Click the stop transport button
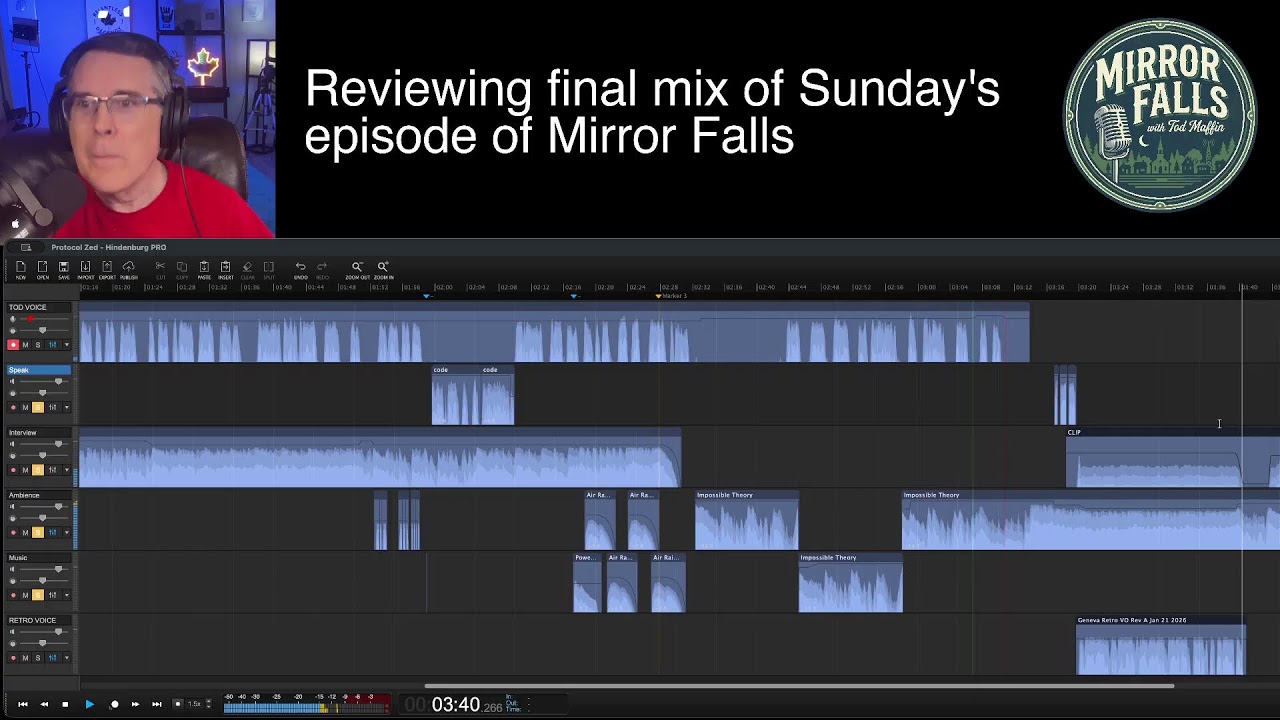Viewport: 1280px width, 720px height. pyautogui.click(x=65, y=705)
